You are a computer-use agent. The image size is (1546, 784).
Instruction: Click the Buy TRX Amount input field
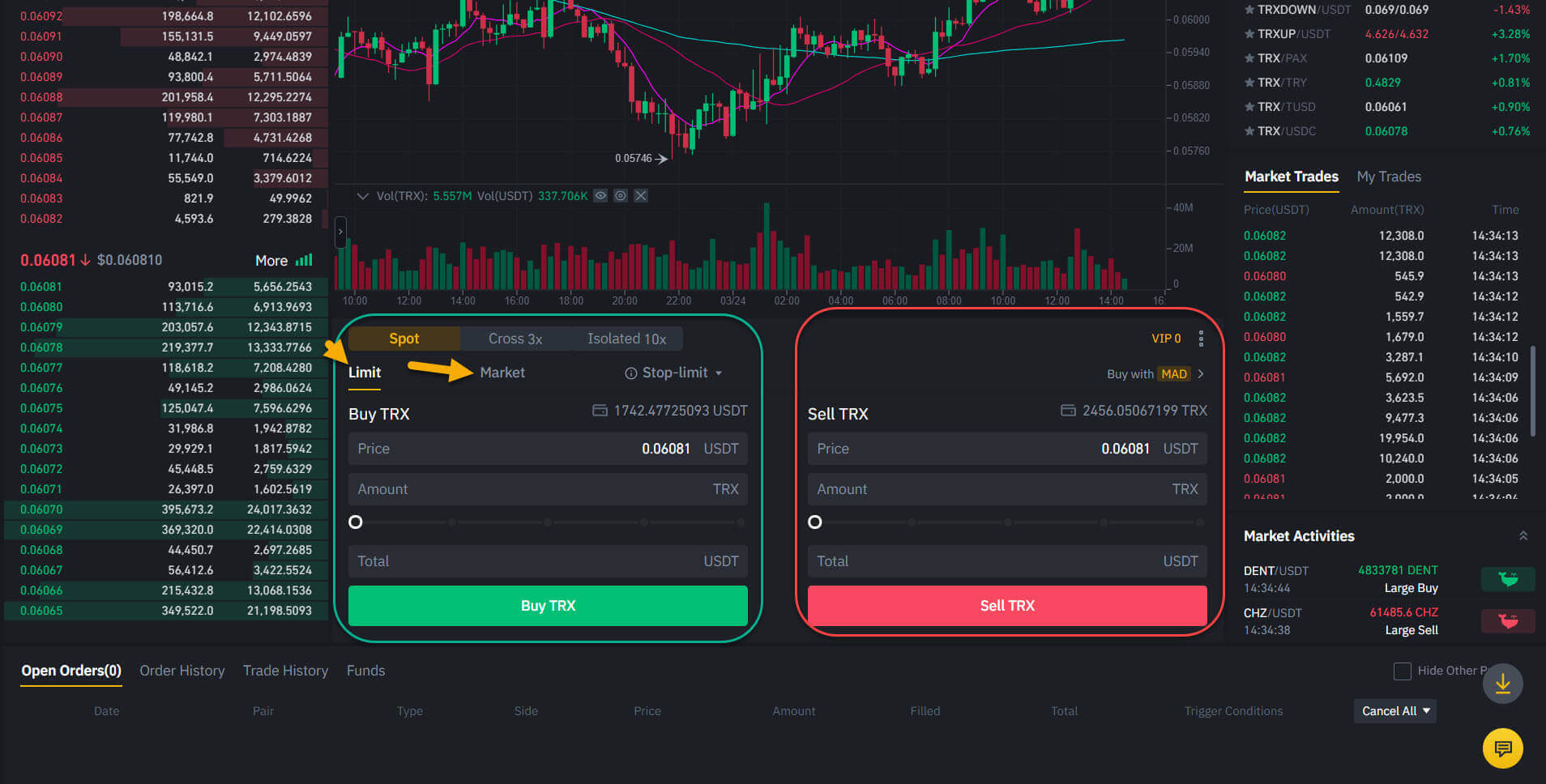(548, 489)
